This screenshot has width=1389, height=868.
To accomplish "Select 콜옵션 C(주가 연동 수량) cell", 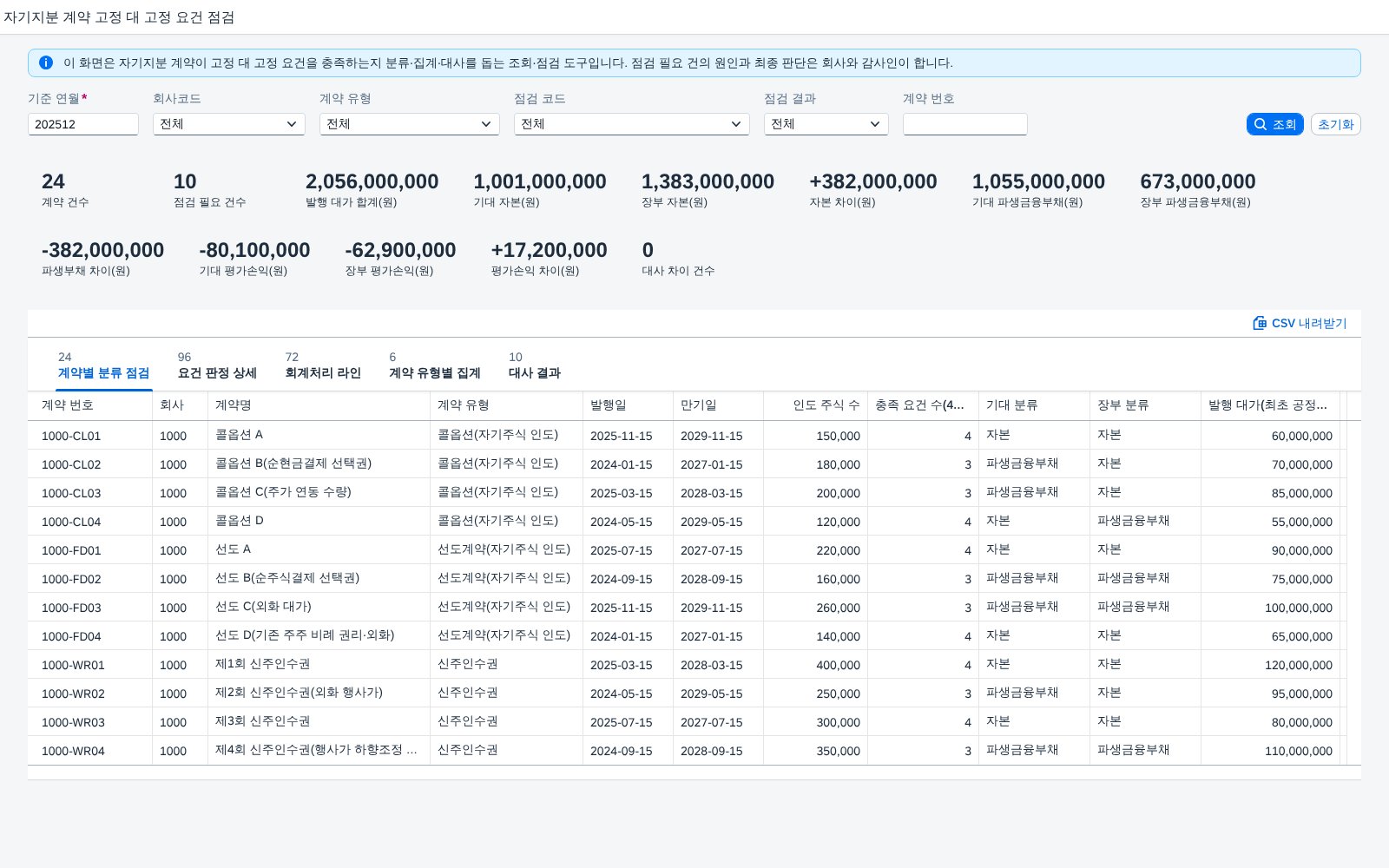I will 319,493.
